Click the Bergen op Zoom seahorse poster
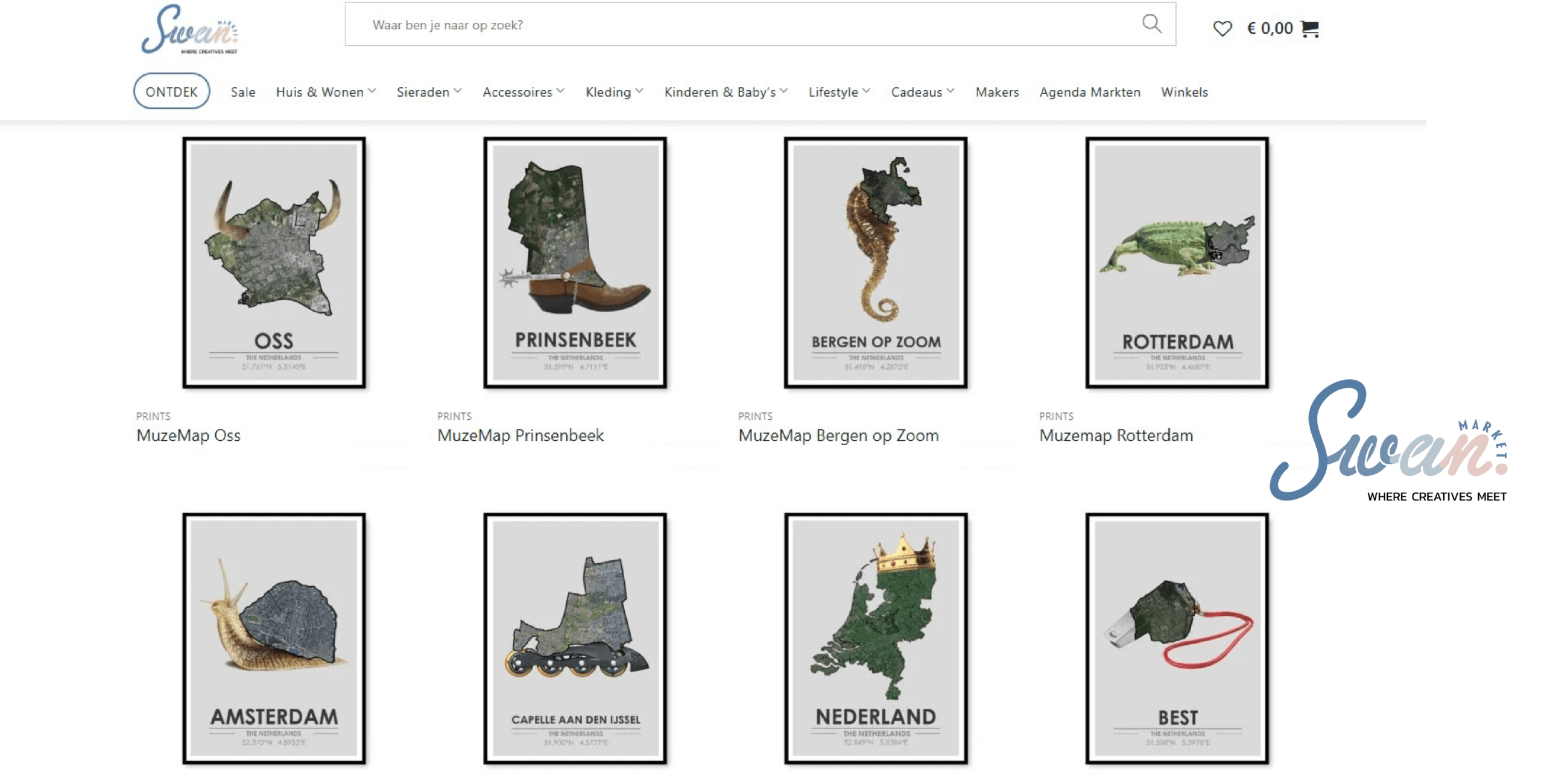The width and height of the screenshot is (1544, 784). [875, 262]
